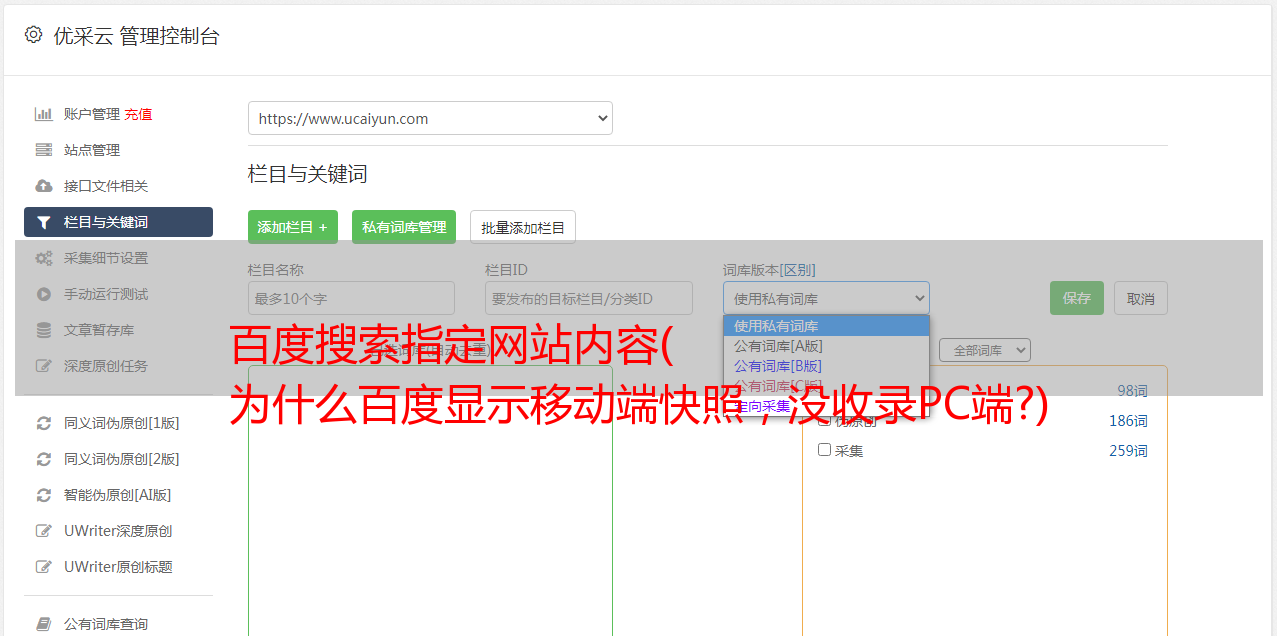Click the gears icon for 采集细节设置

pyautogui.click(x=43, y=258)
